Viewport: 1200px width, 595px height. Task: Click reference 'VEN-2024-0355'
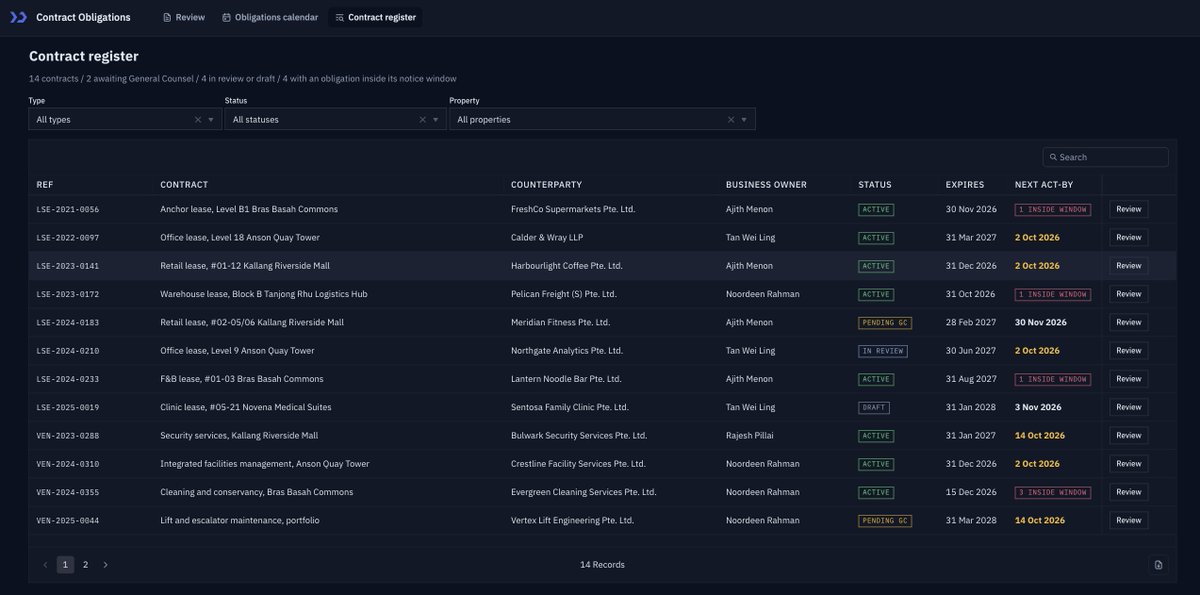(68, 492)
